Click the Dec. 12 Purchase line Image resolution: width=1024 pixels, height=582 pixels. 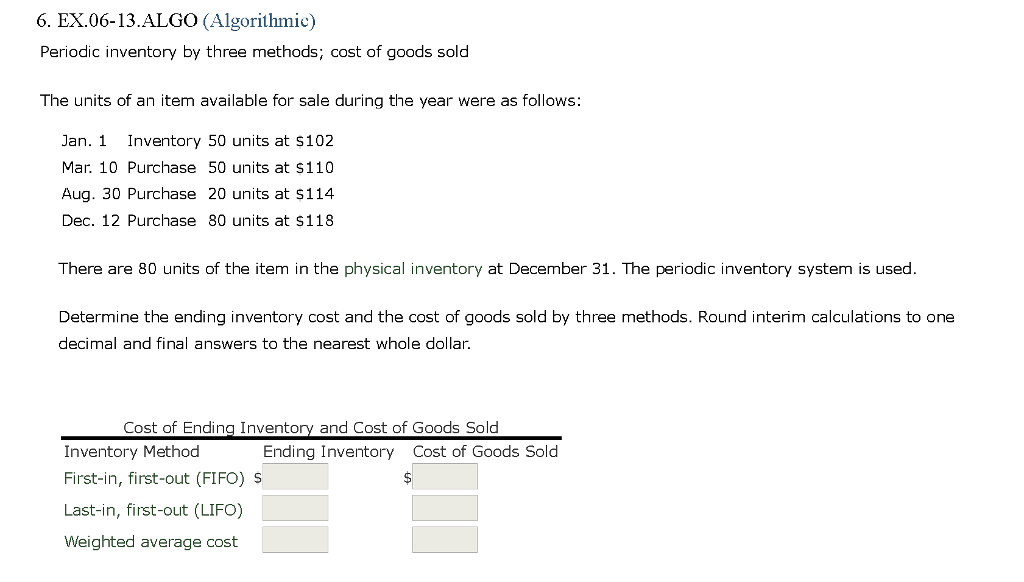[197, 220]
